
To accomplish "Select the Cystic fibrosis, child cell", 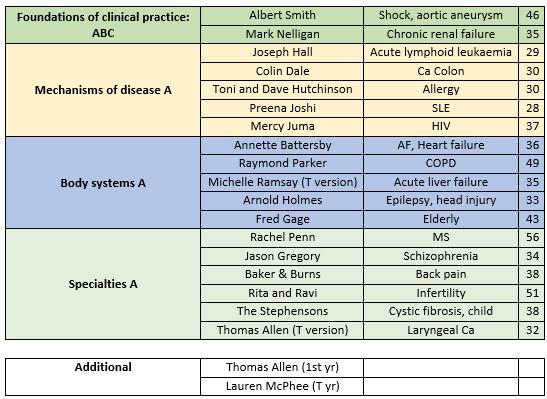I will [441, 312].
